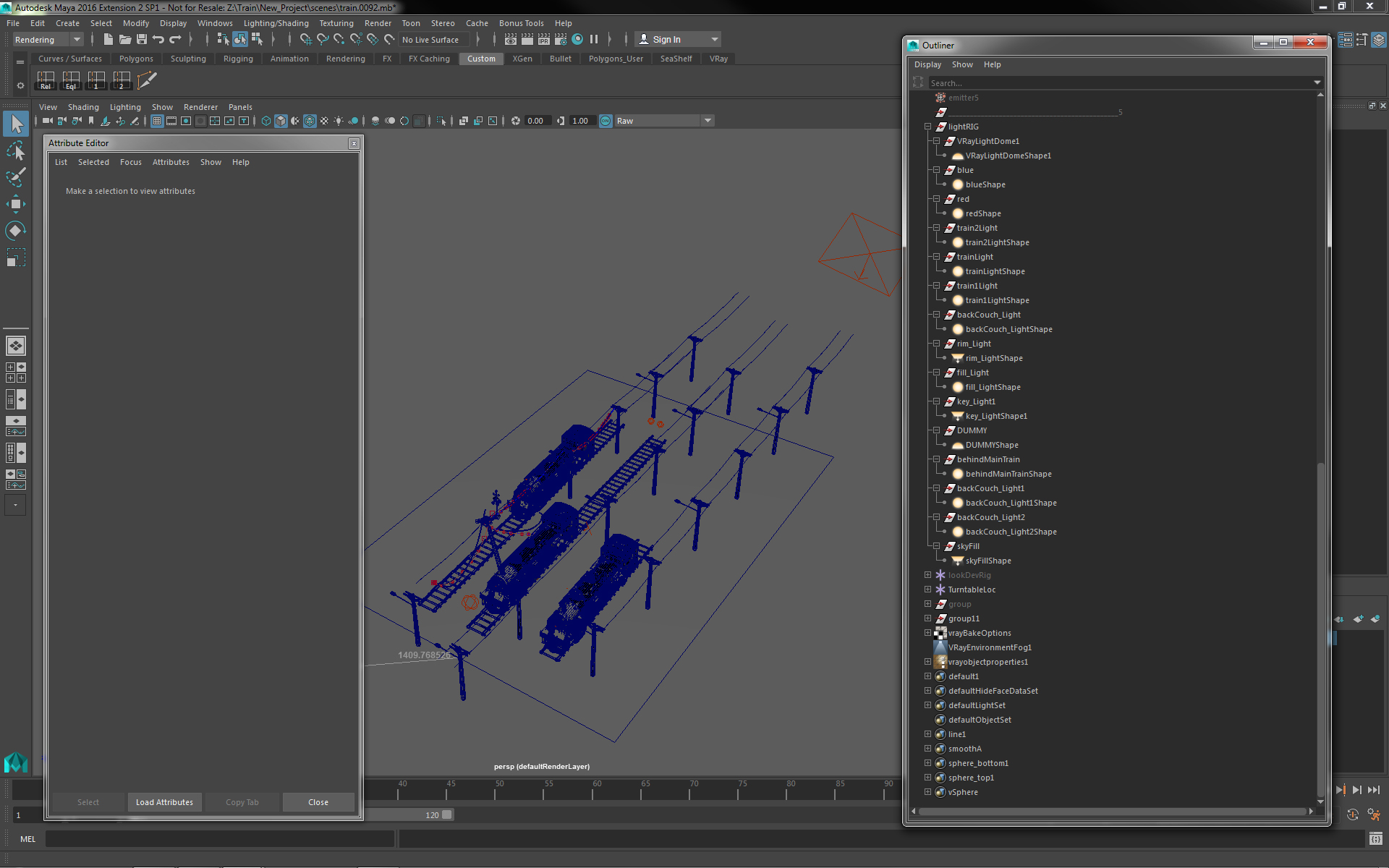Image resolution: width=1389 pixels, height=868 pixels.
Task: Select the Paint Selection tool
Action: pos(16,177)
